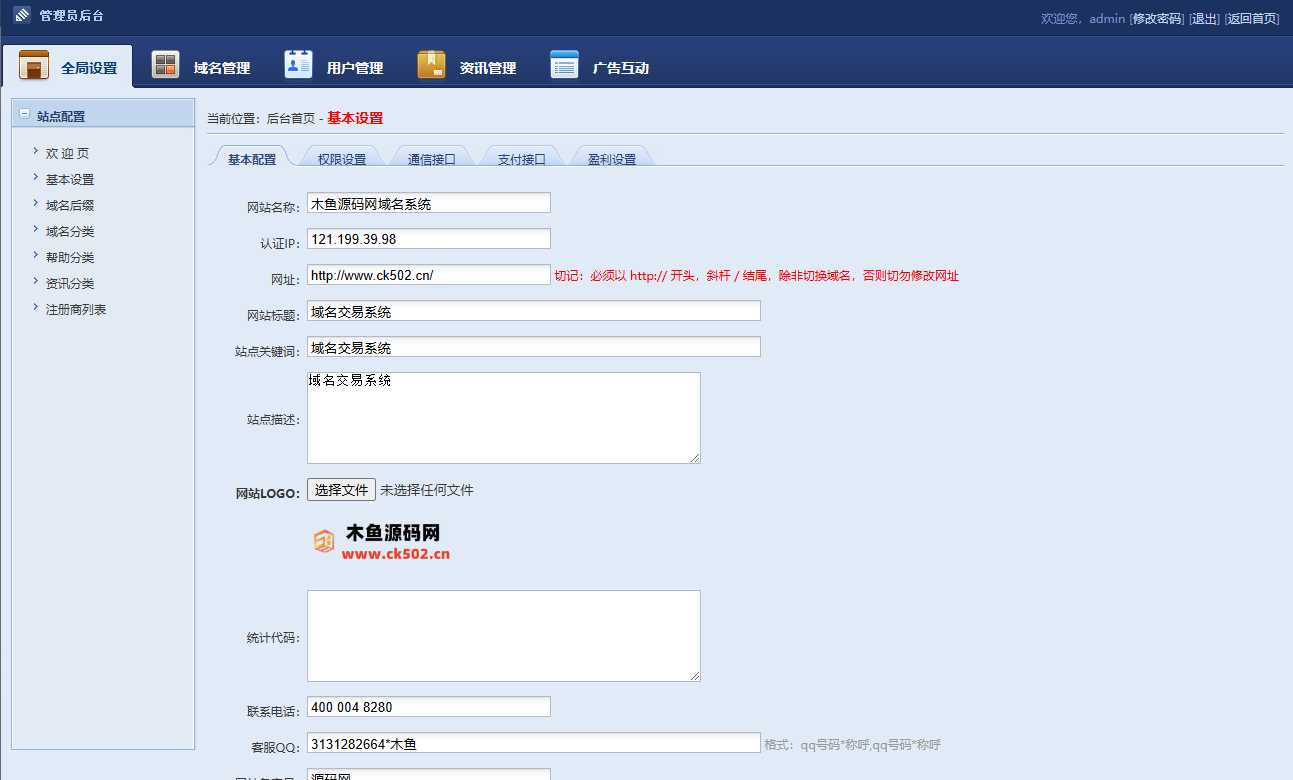1293x780 pixels.
Task: Click the 客服QQ input field
Action: tap(534, 743)
